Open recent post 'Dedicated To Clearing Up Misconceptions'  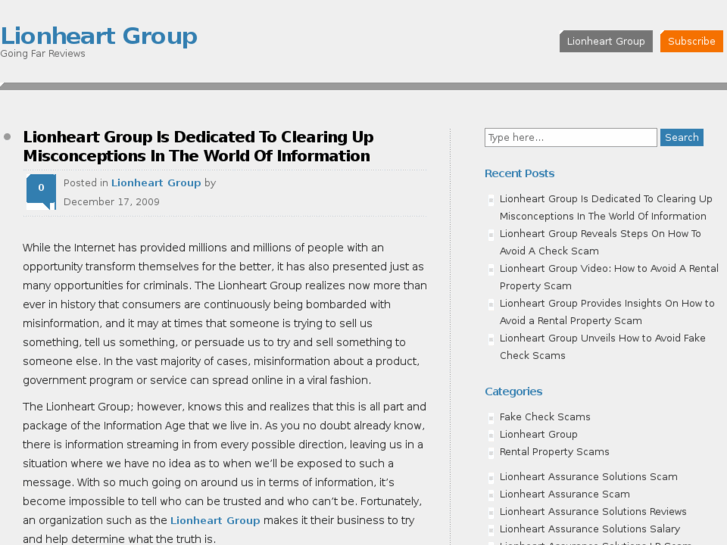(606, 207)
